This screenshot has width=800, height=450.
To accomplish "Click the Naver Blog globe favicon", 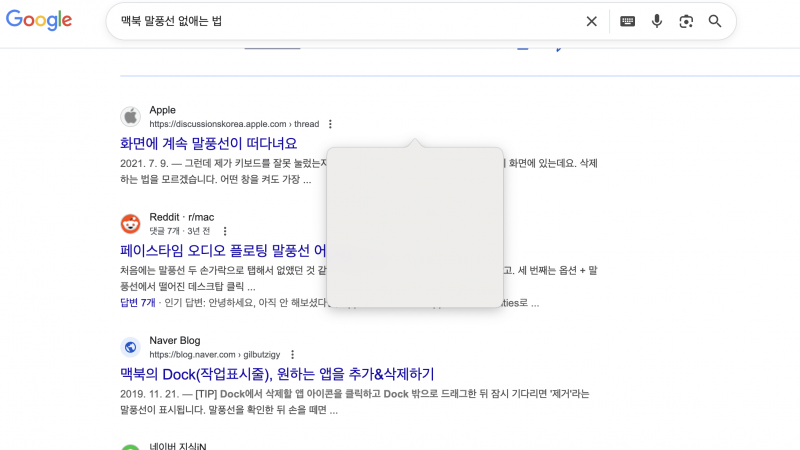I will coord(131,347).
